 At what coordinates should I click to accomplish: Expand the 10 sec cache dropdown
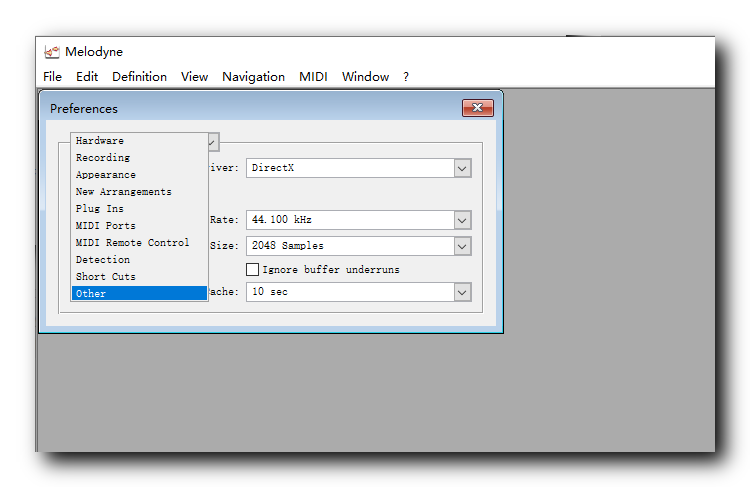(462, 292)
